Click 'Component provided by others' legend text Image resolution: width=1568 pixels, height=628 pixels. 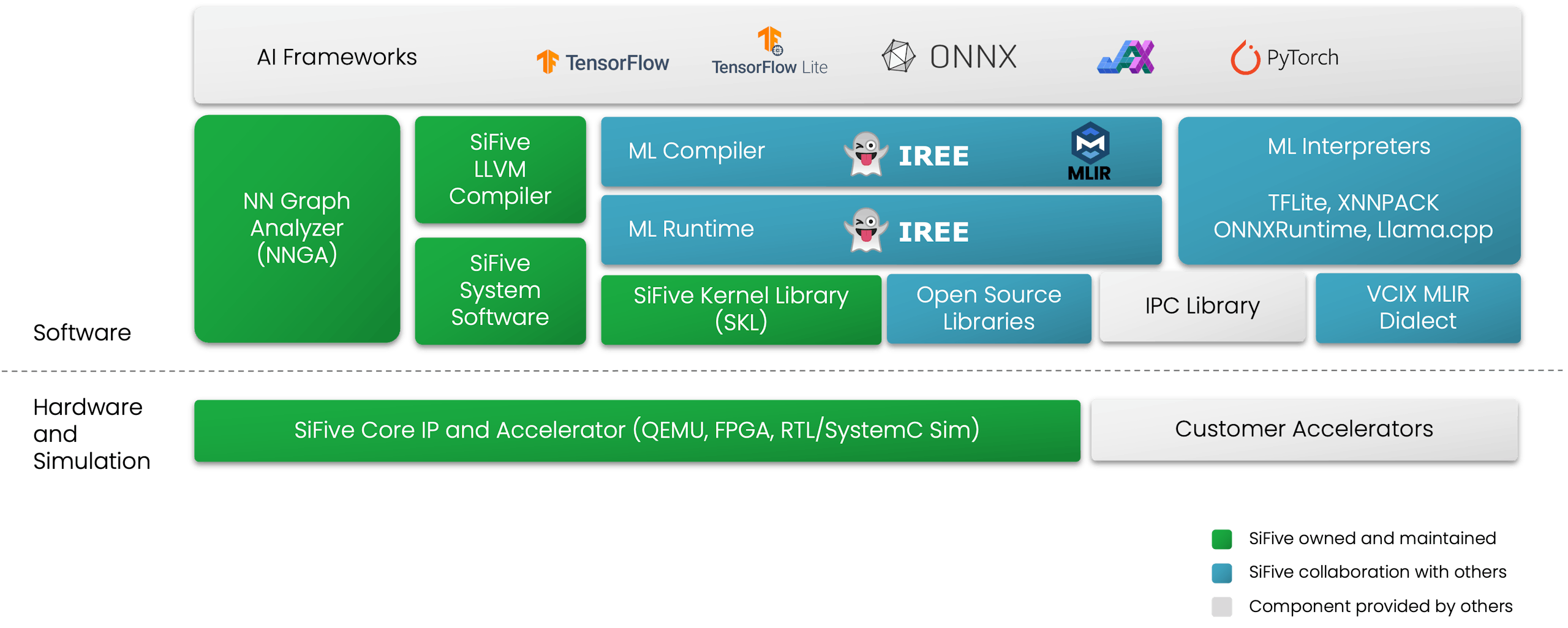(x=1381, y=606)
